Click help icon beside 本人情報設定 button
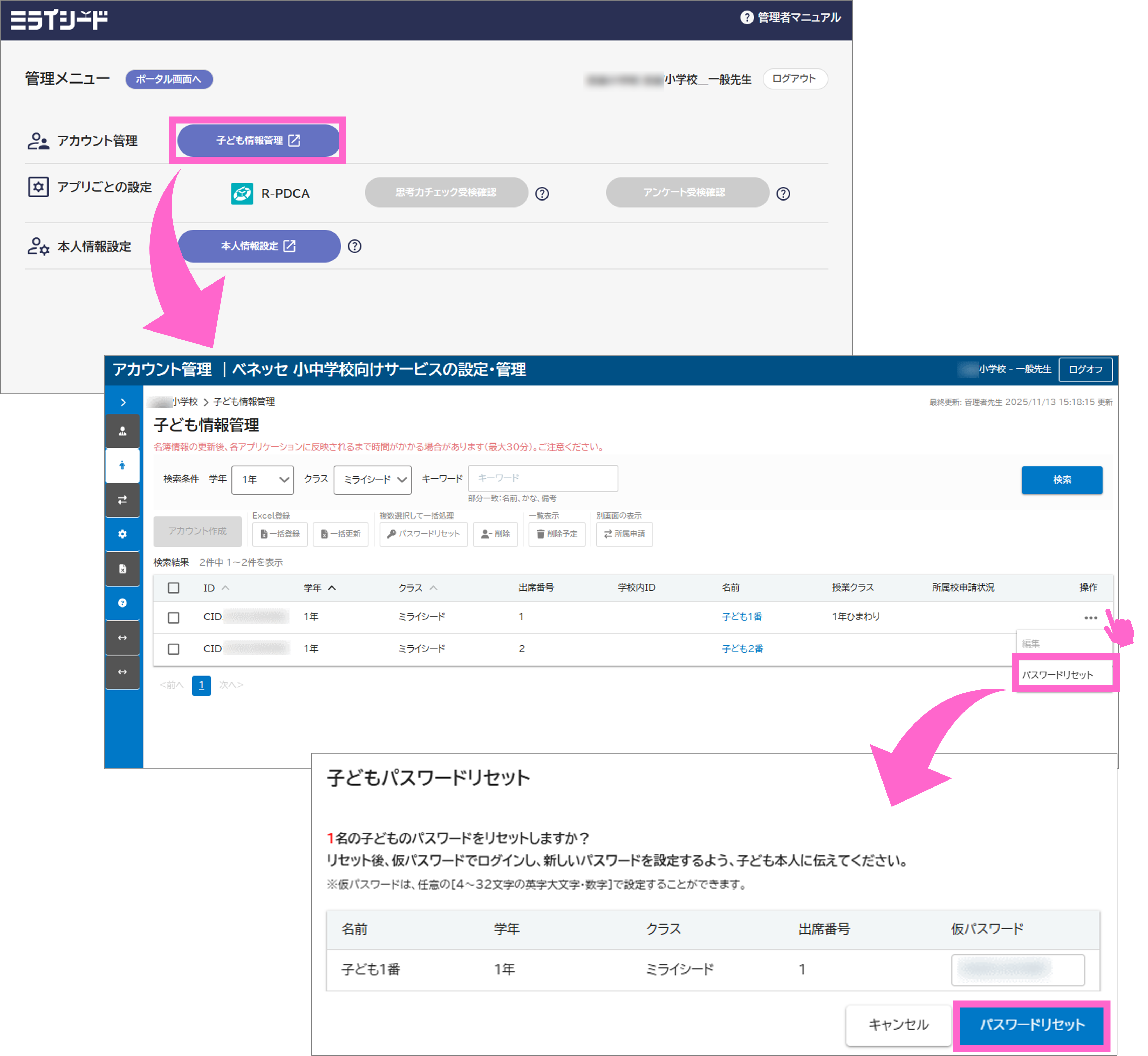 [354, 246]
